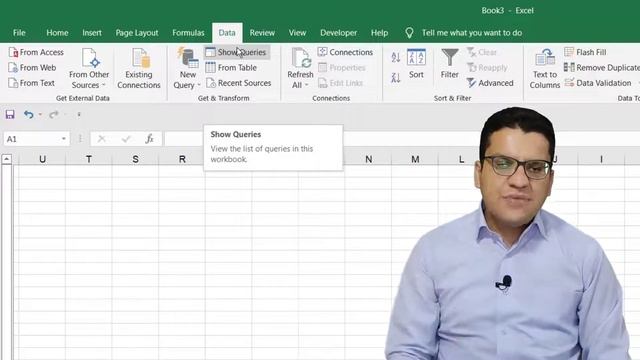Redo the last action
This screenshot has width=640, height=360.
tap(53, 115)
